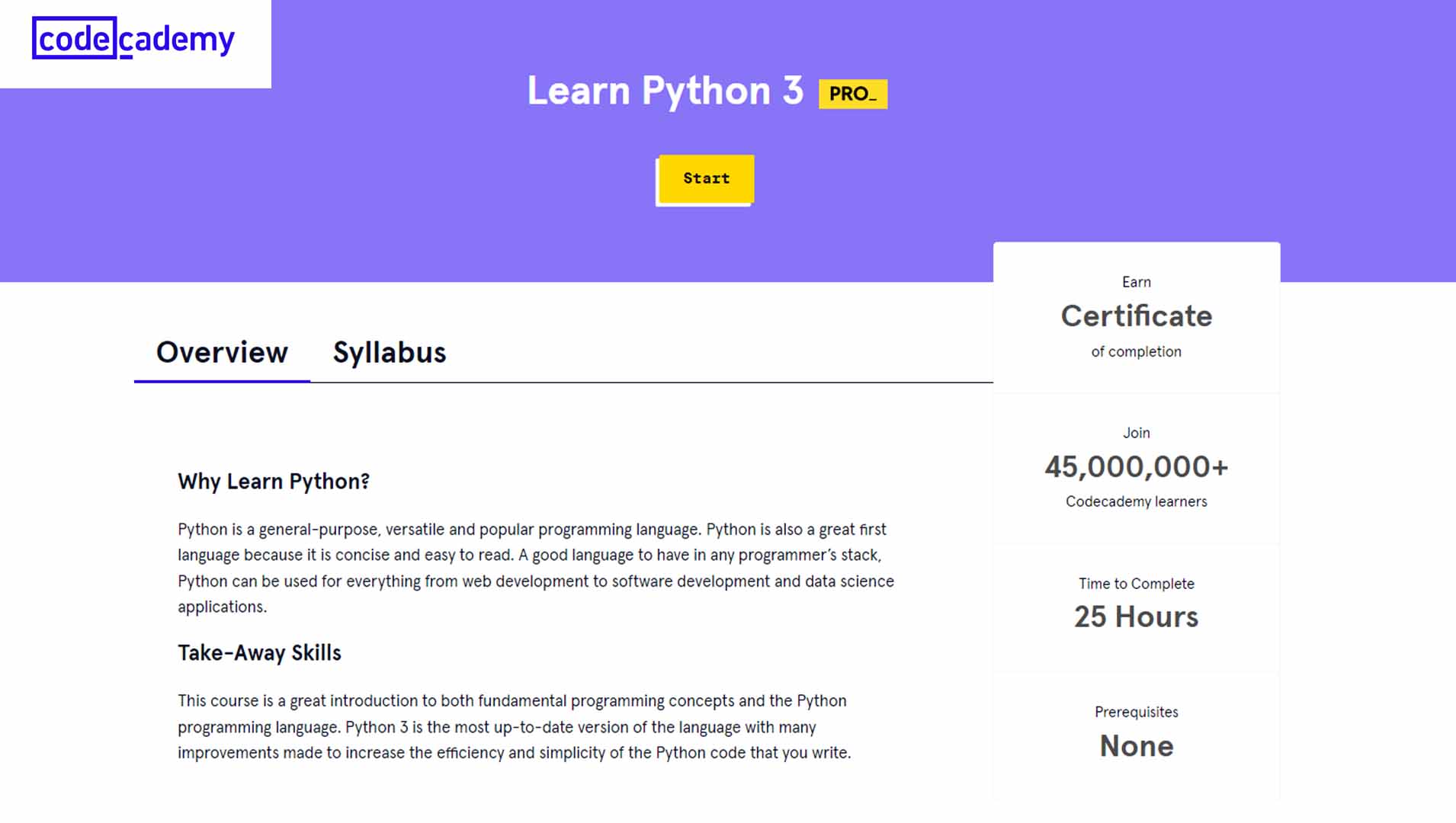Click the yellow Start button
The width and height of the screenshot is (1456, 823).
coord(706,179)
